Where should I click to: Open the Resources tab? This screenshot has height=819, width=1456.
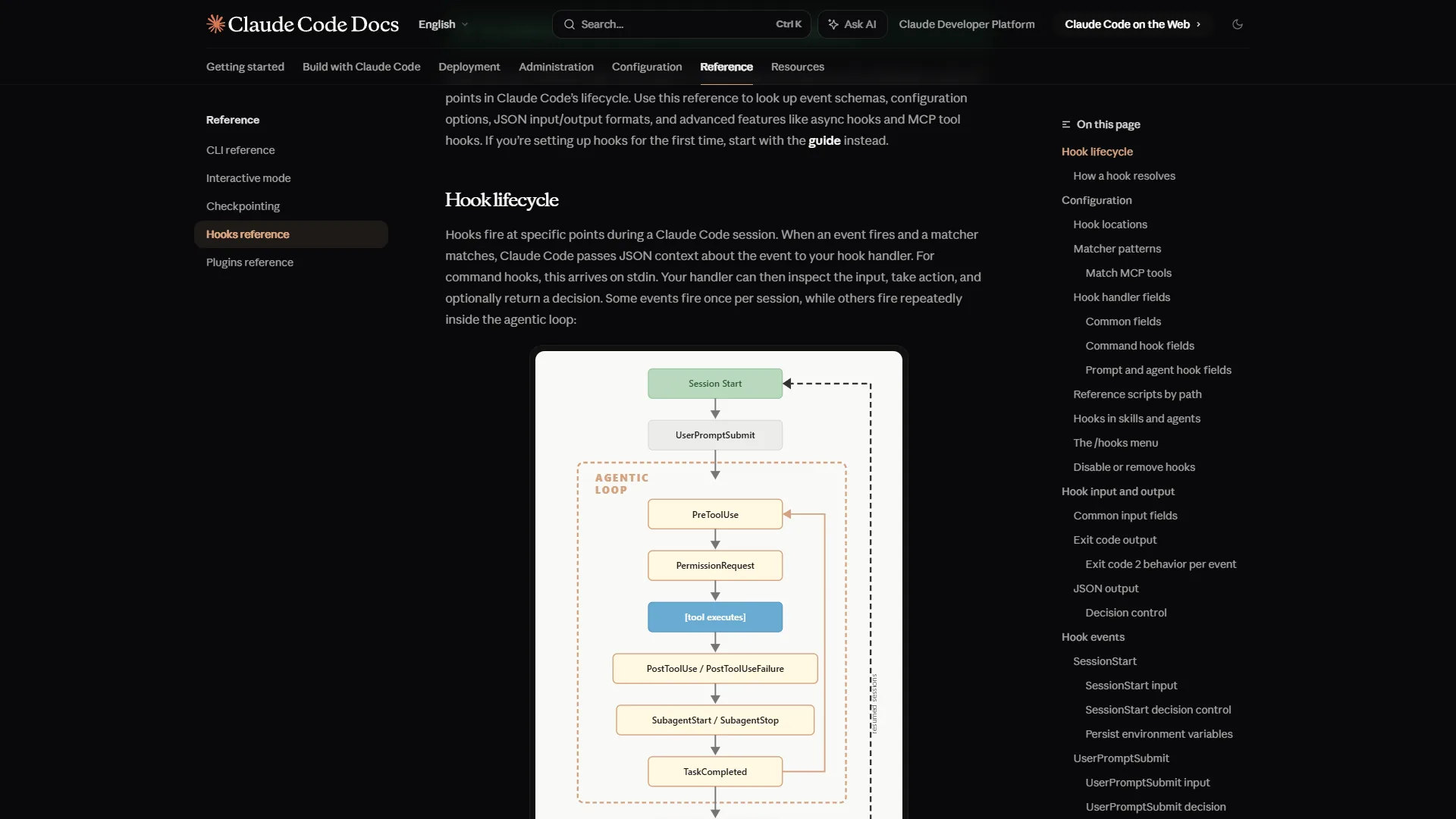(797, 67)
